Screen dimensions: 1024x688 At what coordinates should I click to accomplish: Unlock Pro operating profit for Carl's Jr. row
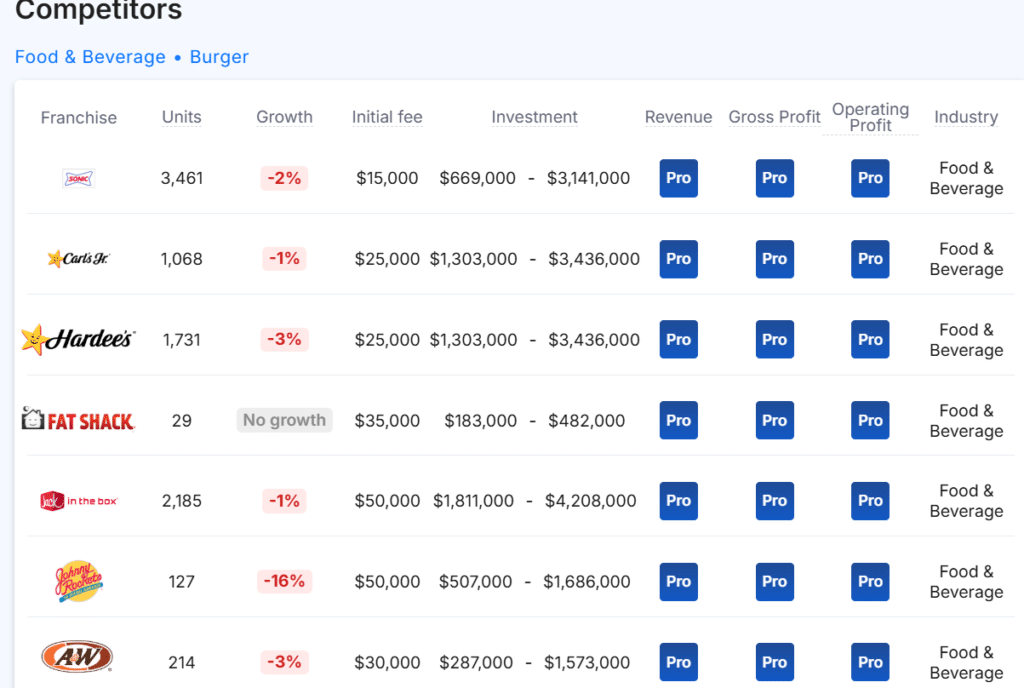point(870,259)
